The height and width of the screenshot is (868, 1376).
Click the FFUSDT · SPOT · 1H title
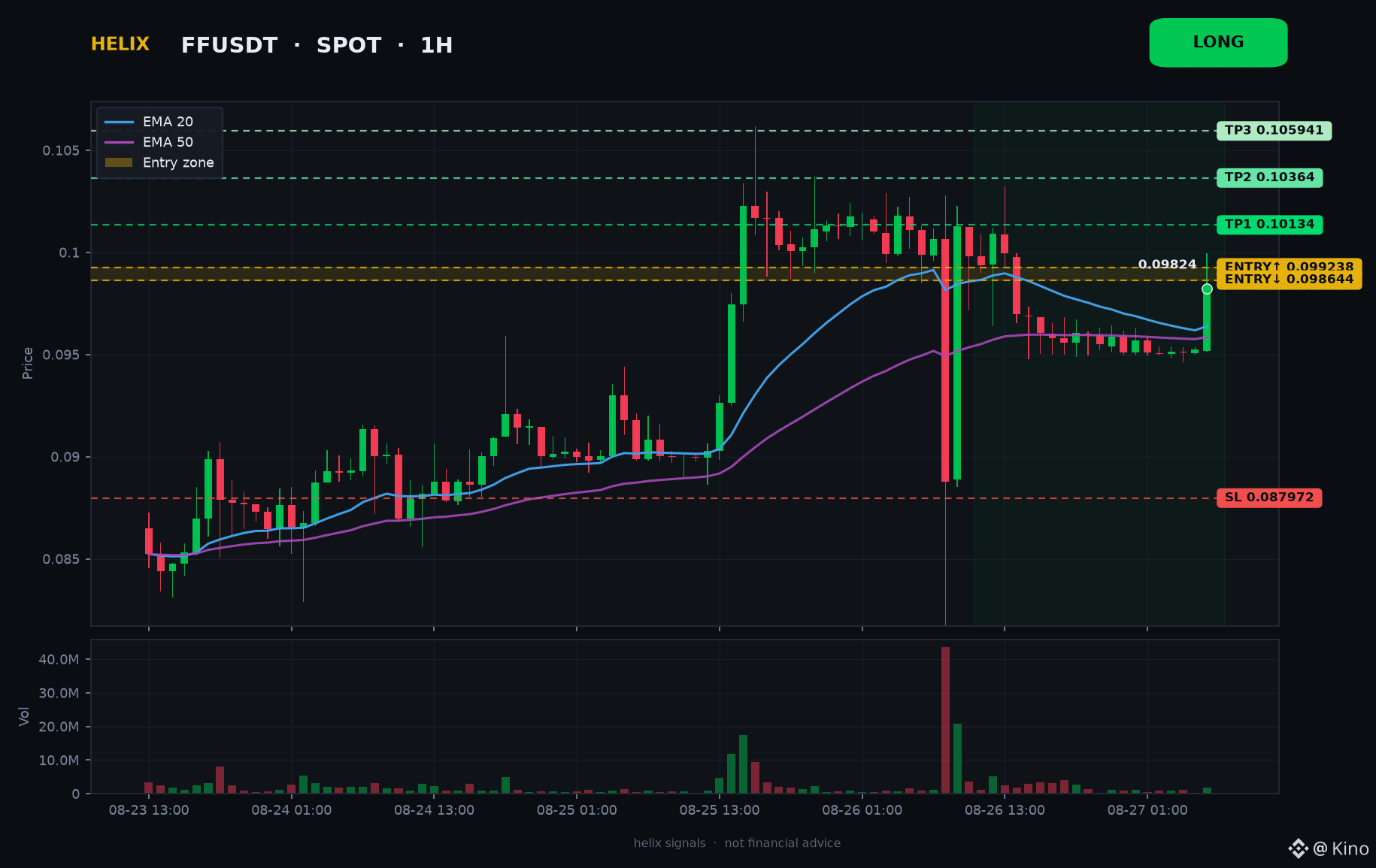point(317,46)
